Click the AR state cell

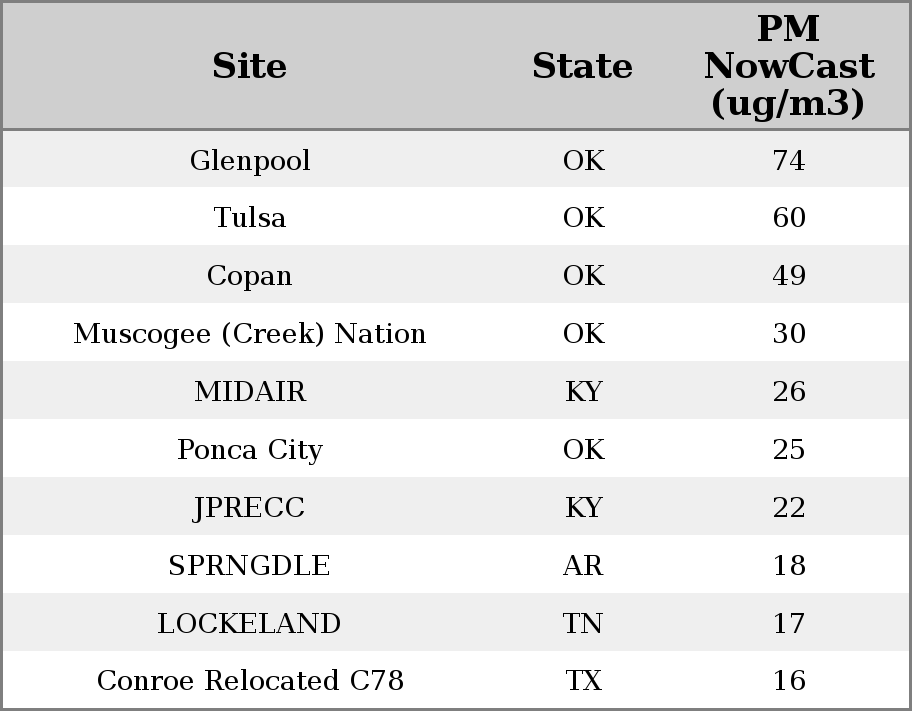[583, 566]
